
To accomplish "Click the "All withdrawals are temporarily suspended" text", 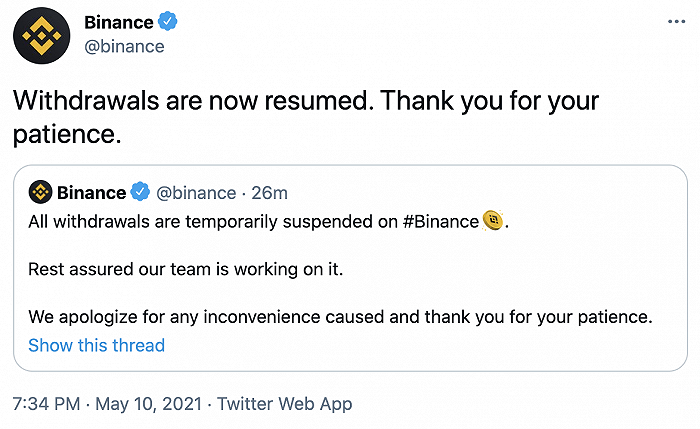I will [x=200, y=222].
